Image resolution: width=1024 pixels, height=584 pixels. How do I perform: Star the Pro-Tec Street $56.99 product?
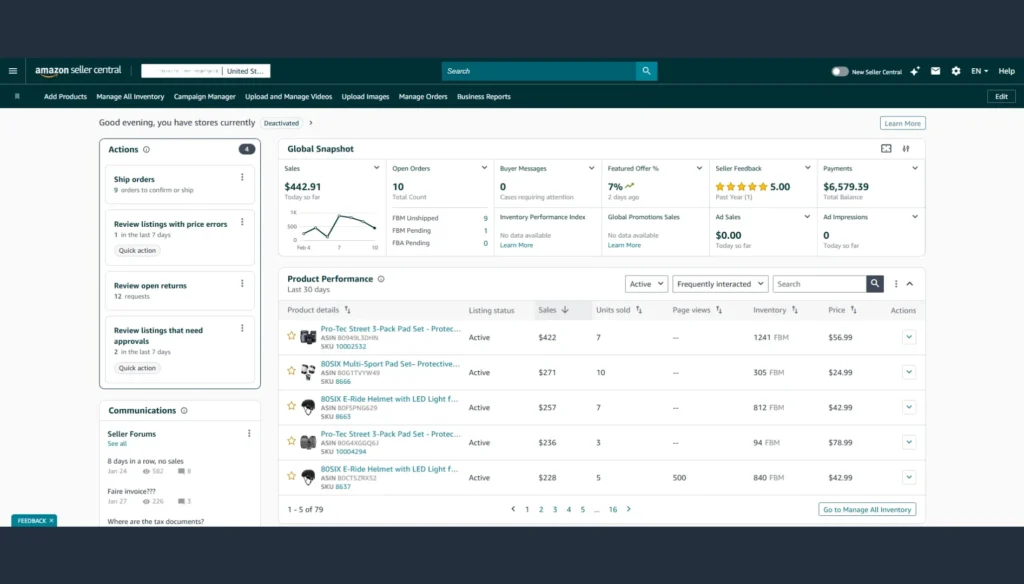[x=292, y=336]
